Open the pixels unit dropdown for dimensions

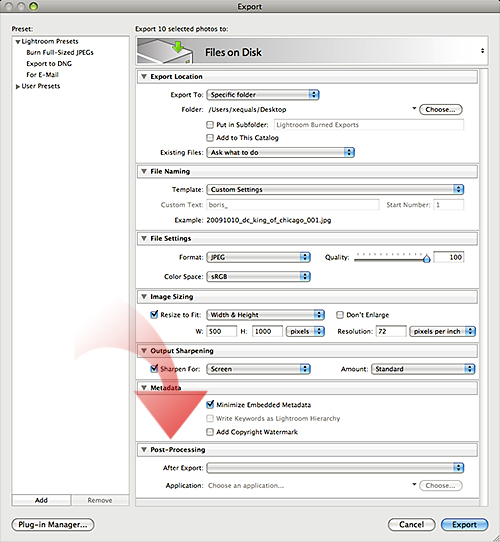[305, 331]
